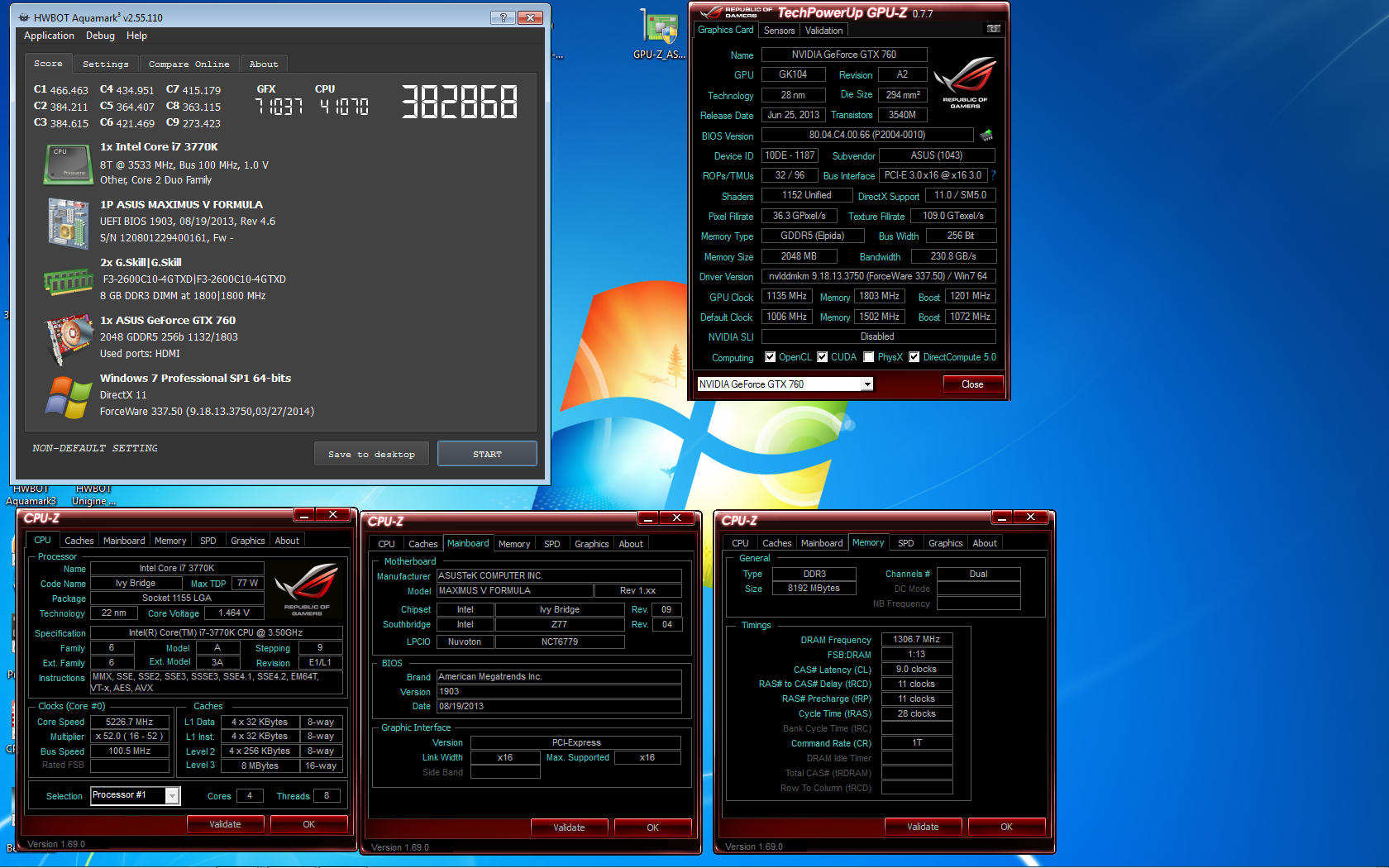
Task: Click the help button in the Aquamark title bar
Action: tap(503, 17)
